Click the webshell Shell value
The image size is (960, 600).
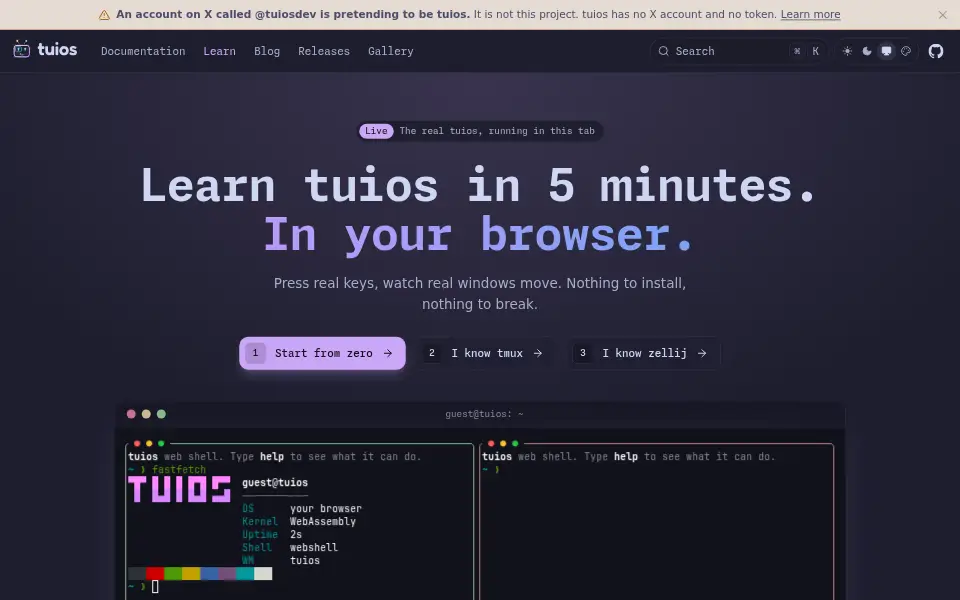click(313, 547)
